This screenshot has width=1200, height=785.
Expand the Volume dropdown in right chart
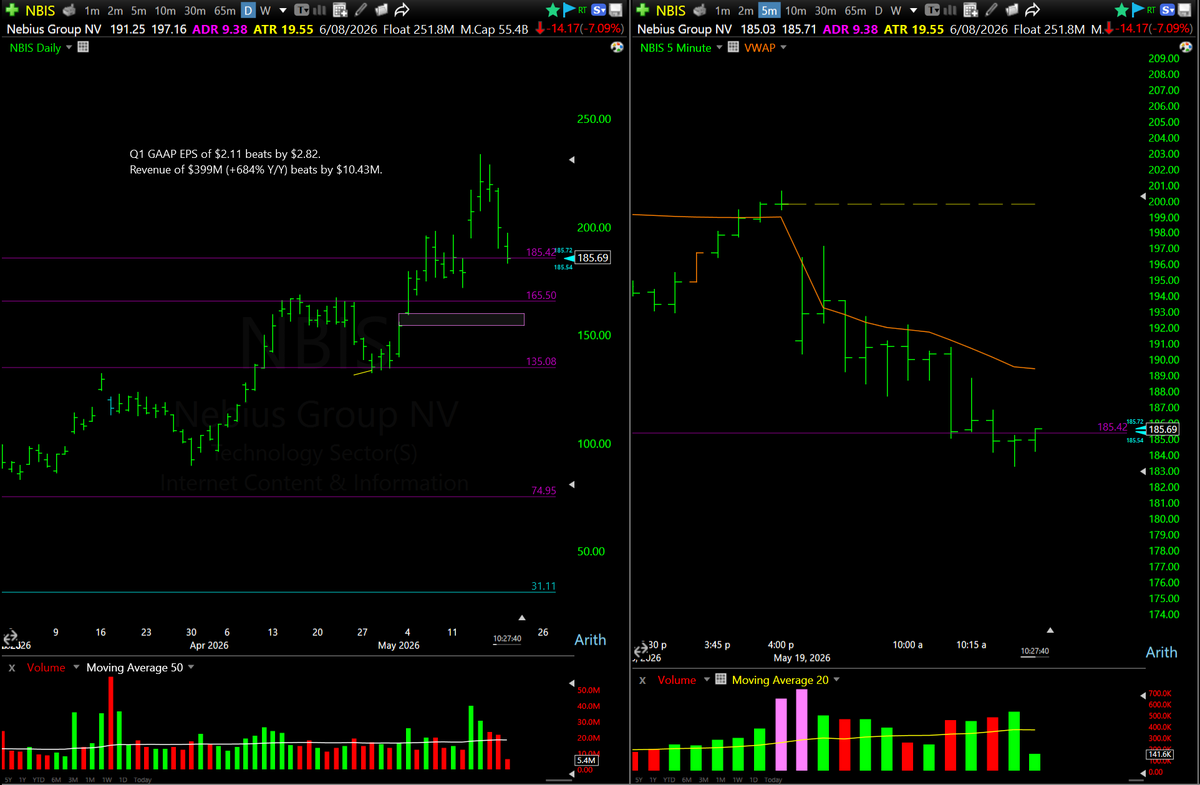tap(706, 680)
